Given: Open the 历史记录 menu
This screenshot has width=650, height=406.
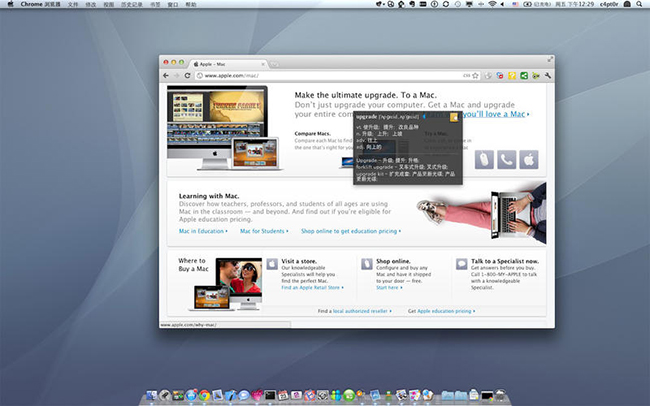Looking at the screenshot, I should click(x=132, y=5).
